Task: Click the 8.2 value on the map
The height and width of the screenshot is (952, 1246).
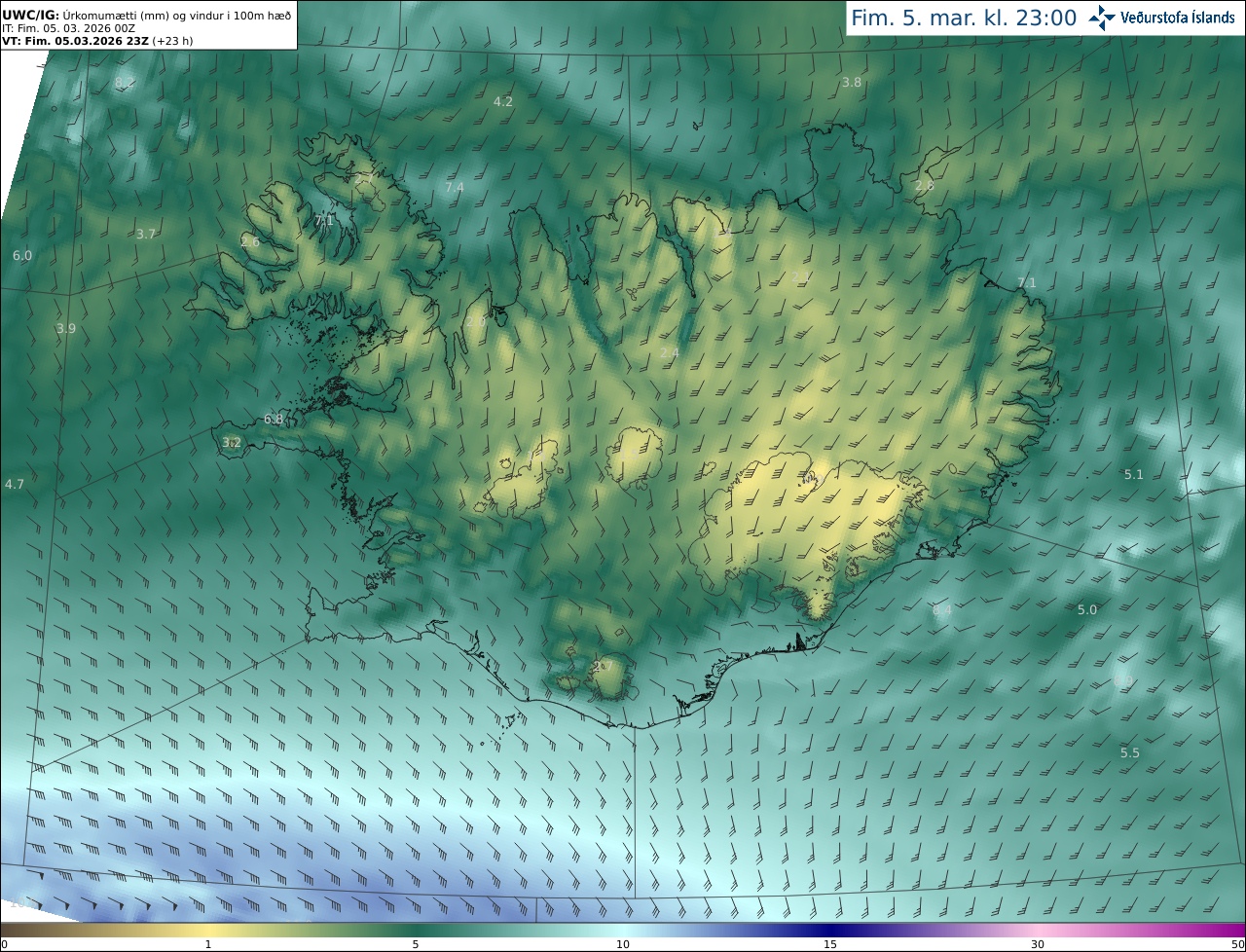Action: (125, 83)
